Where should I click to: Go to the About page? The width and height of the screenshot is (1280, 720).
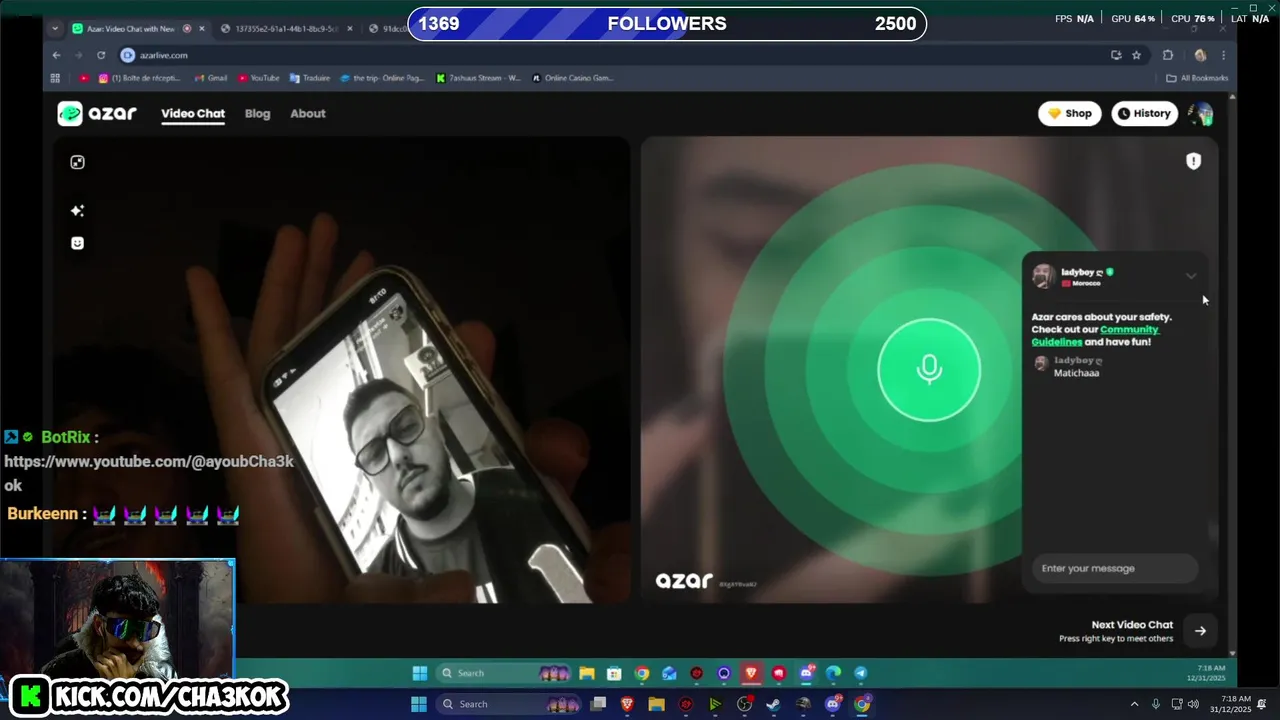click(x=308, y=113)
